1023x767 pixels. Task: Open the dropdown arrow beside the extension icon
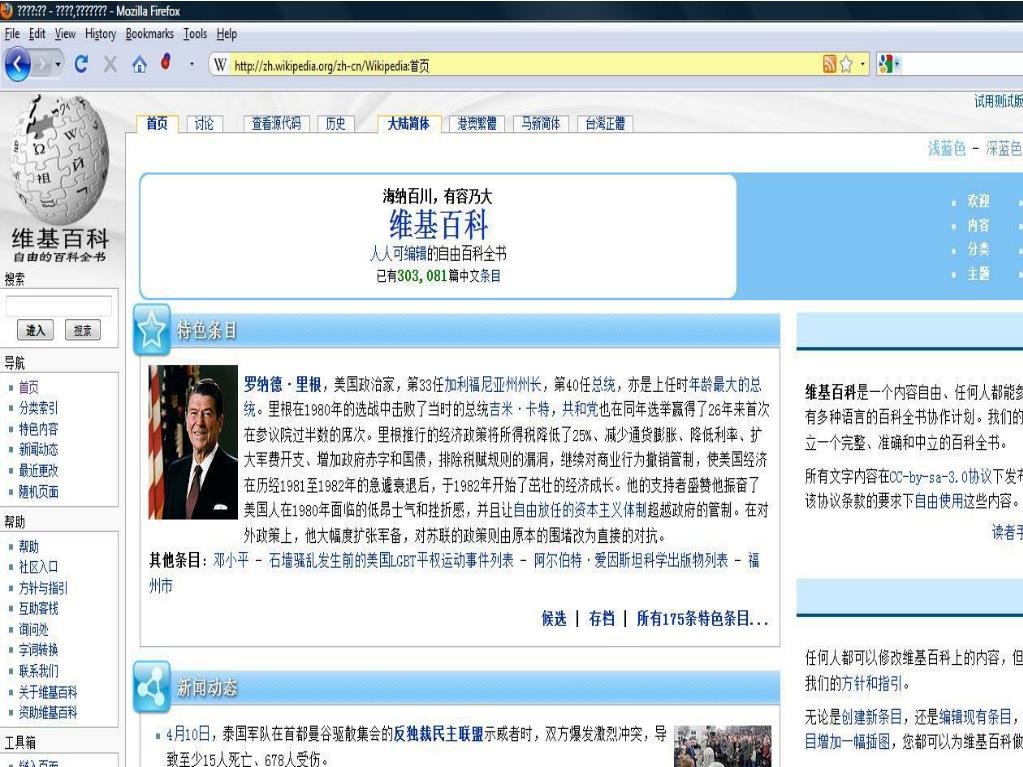coord(192,64)
